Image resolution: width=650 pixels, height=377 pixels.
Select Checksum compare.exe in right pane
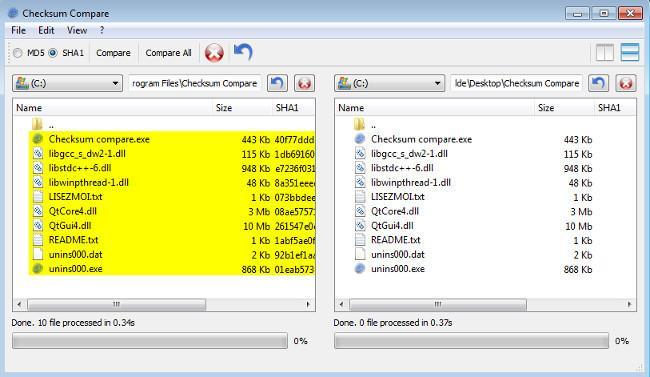421,139
